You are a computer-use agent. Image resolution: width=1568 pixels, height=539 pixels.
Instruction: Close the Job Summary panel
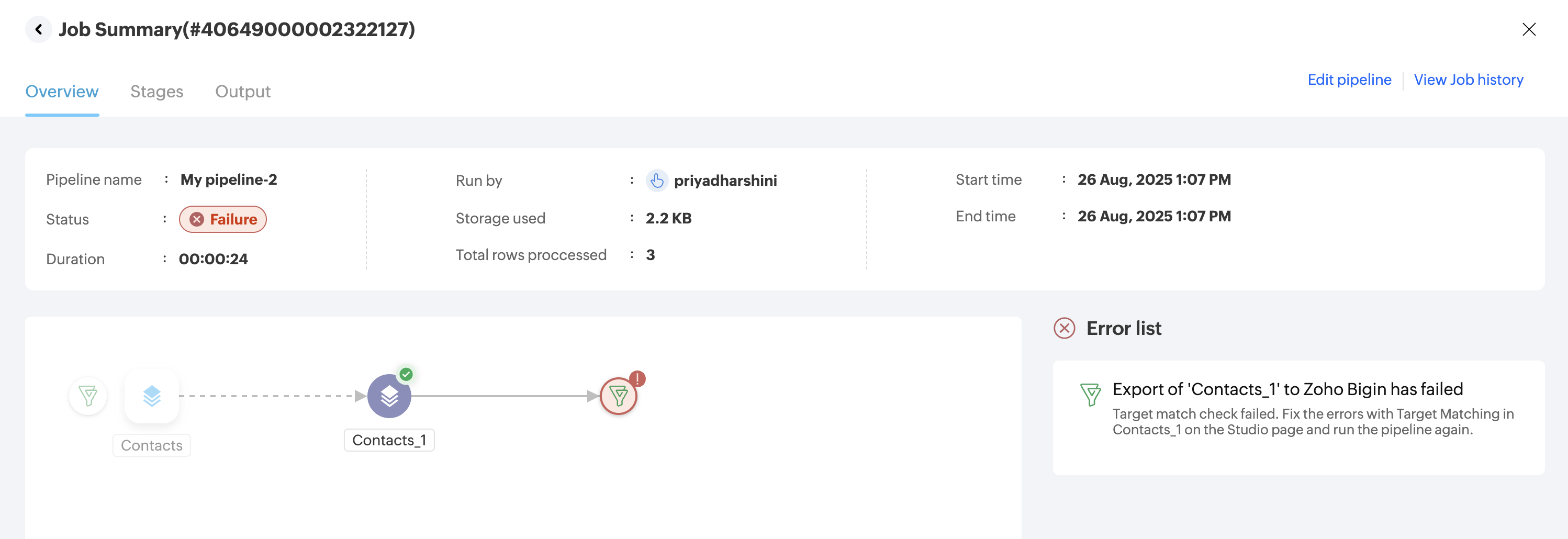(1528, 29)
